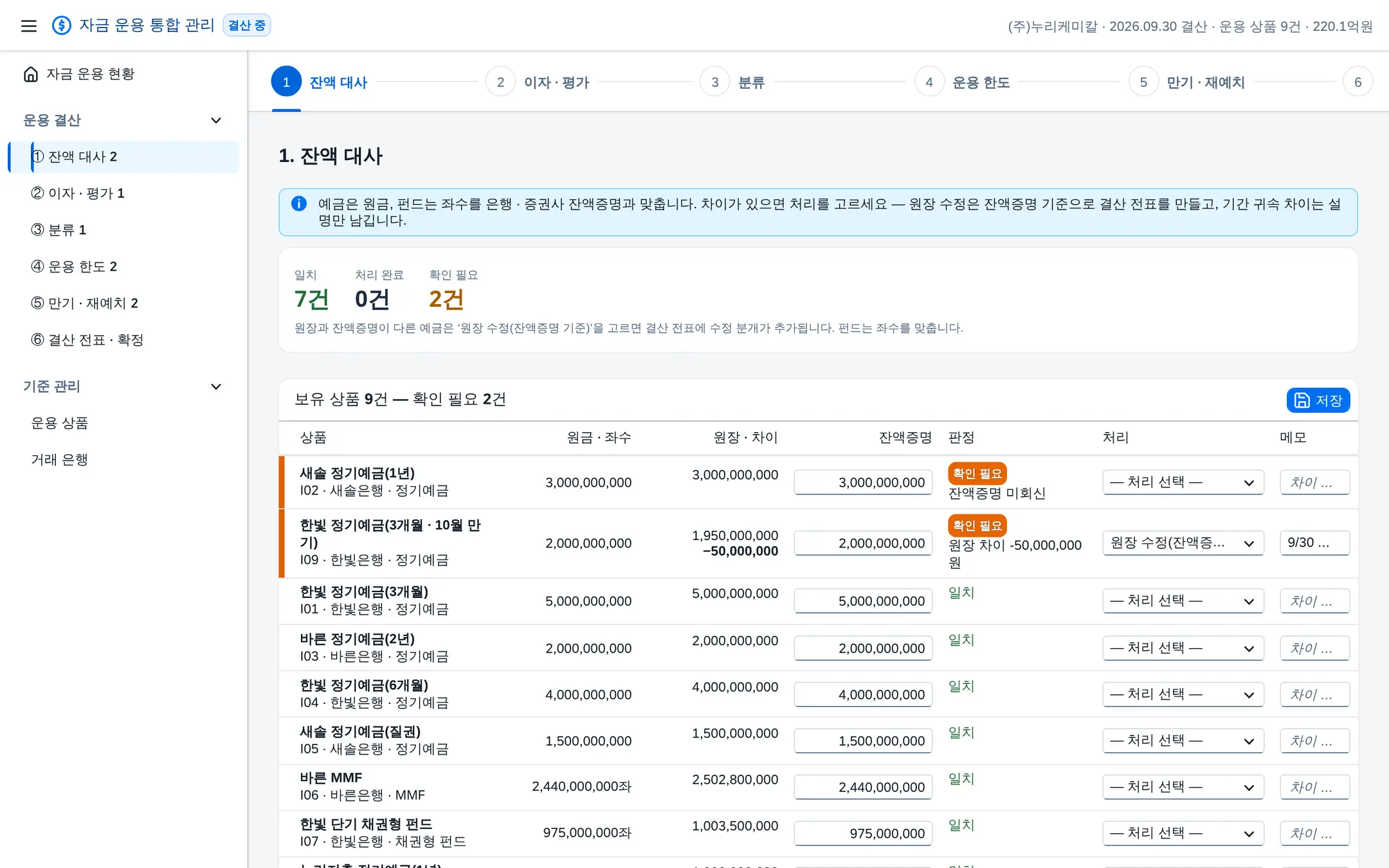This screenshot has width=1389, height=868.
Task: Click the −50,000,000 difference value
Action: point(740,552)
